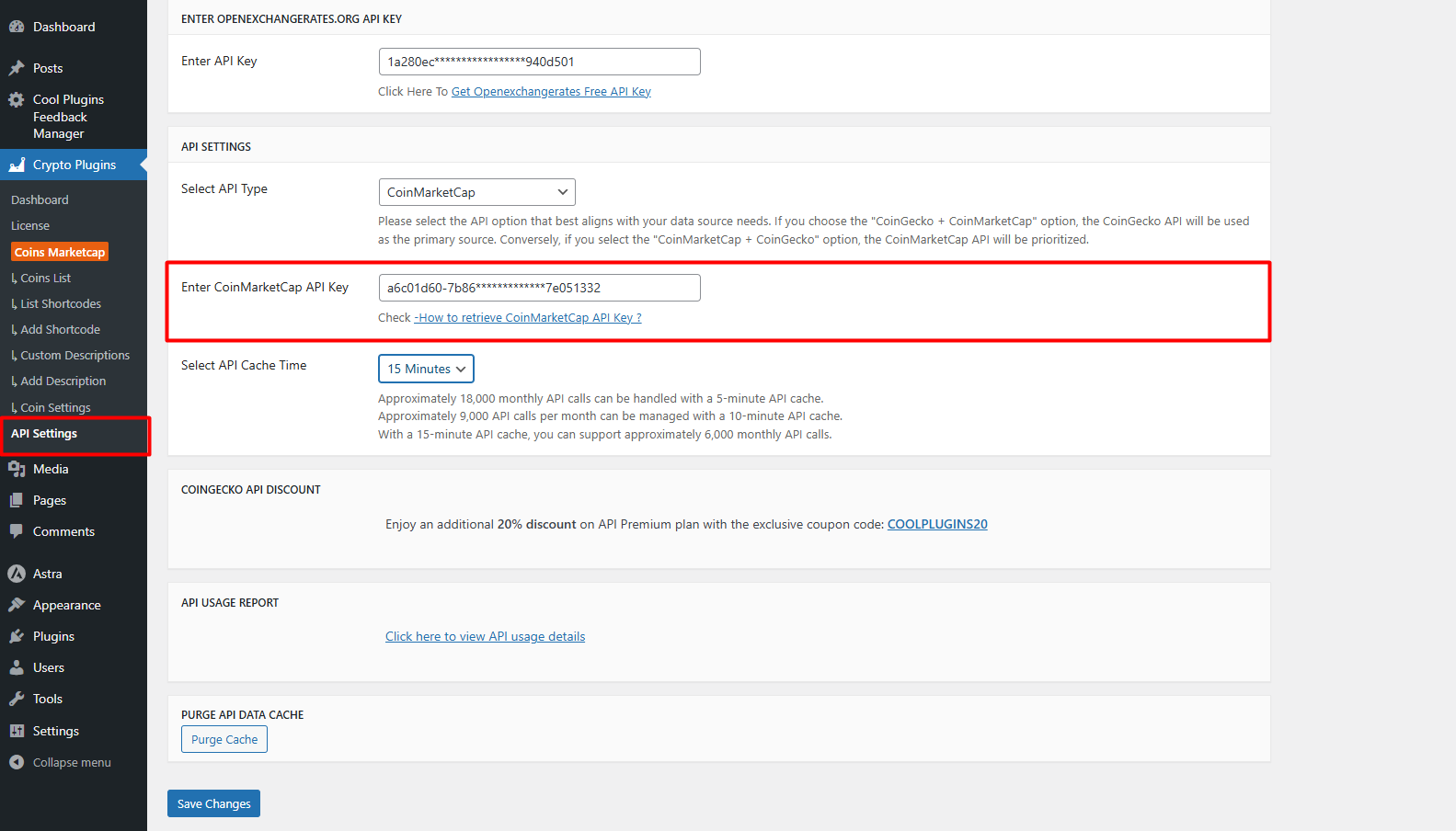Viewport: 1456px width, 831px height.
Task: Click the Select API Cache Time label
Action: coord(244,365)
